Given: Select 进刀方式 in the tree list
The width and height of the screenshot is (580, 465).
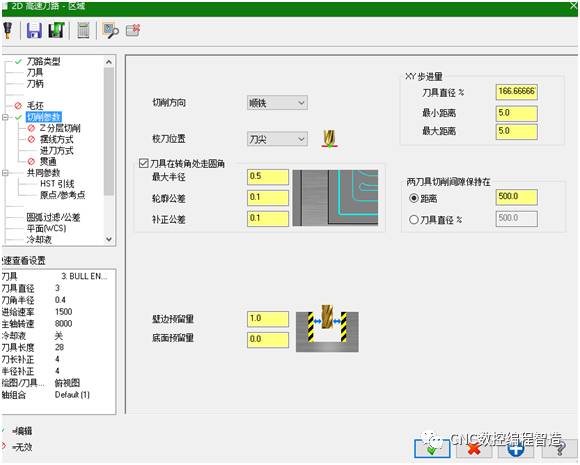Looking at the screenshot, I should [57, 151].
